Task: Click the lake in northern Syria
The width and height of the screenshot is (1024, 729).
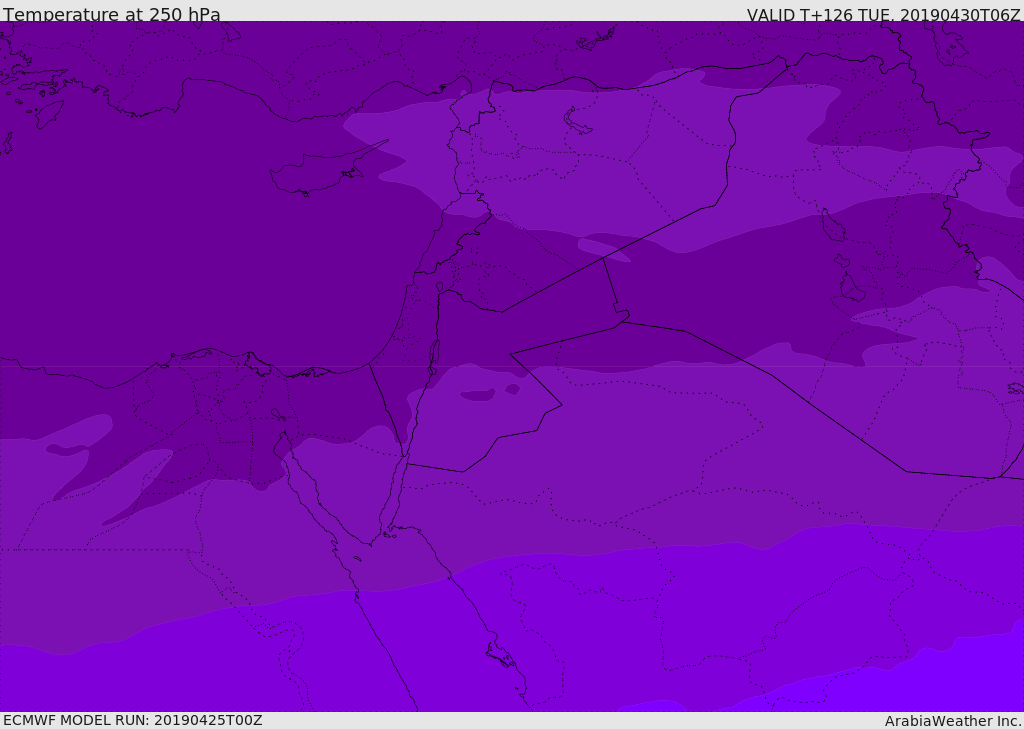Action: pyautogui.click(x=578, y=122)
